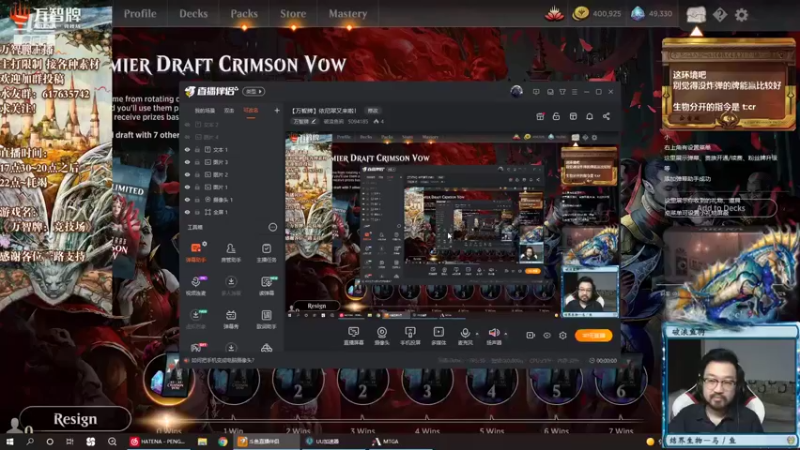Edit the 万智牌 category with pencil icon

point(313,121)
